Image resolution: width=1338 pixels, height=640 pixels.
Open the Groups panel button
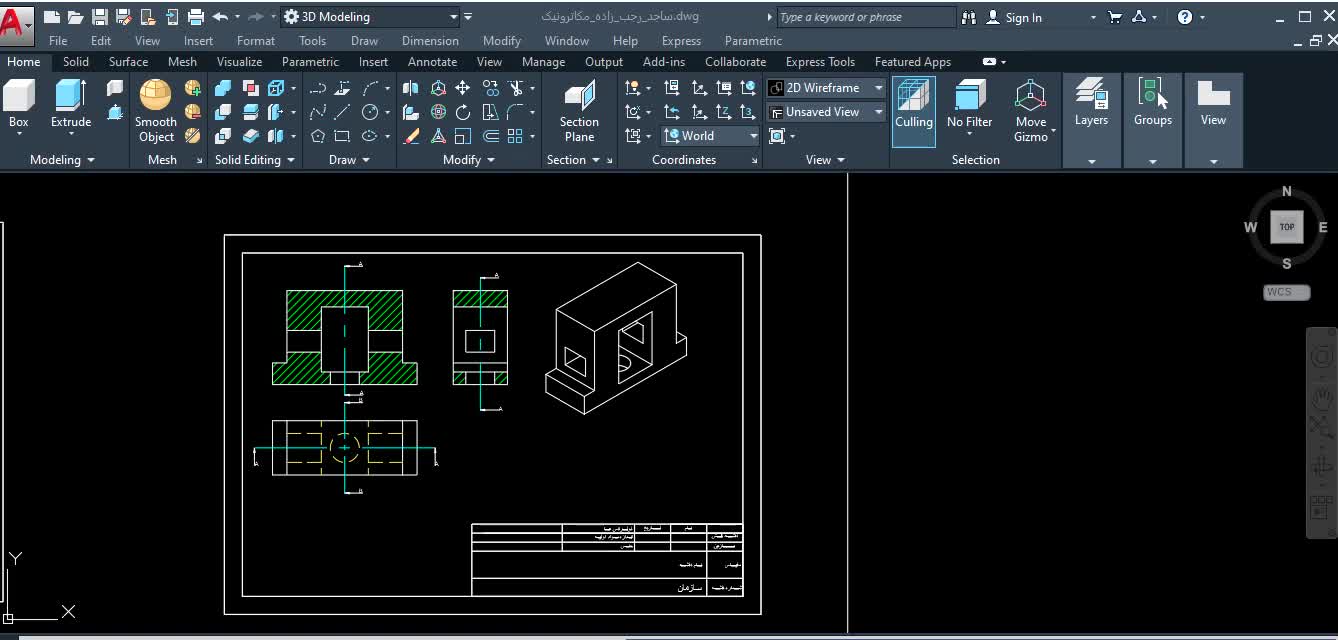pos(1152,120)
